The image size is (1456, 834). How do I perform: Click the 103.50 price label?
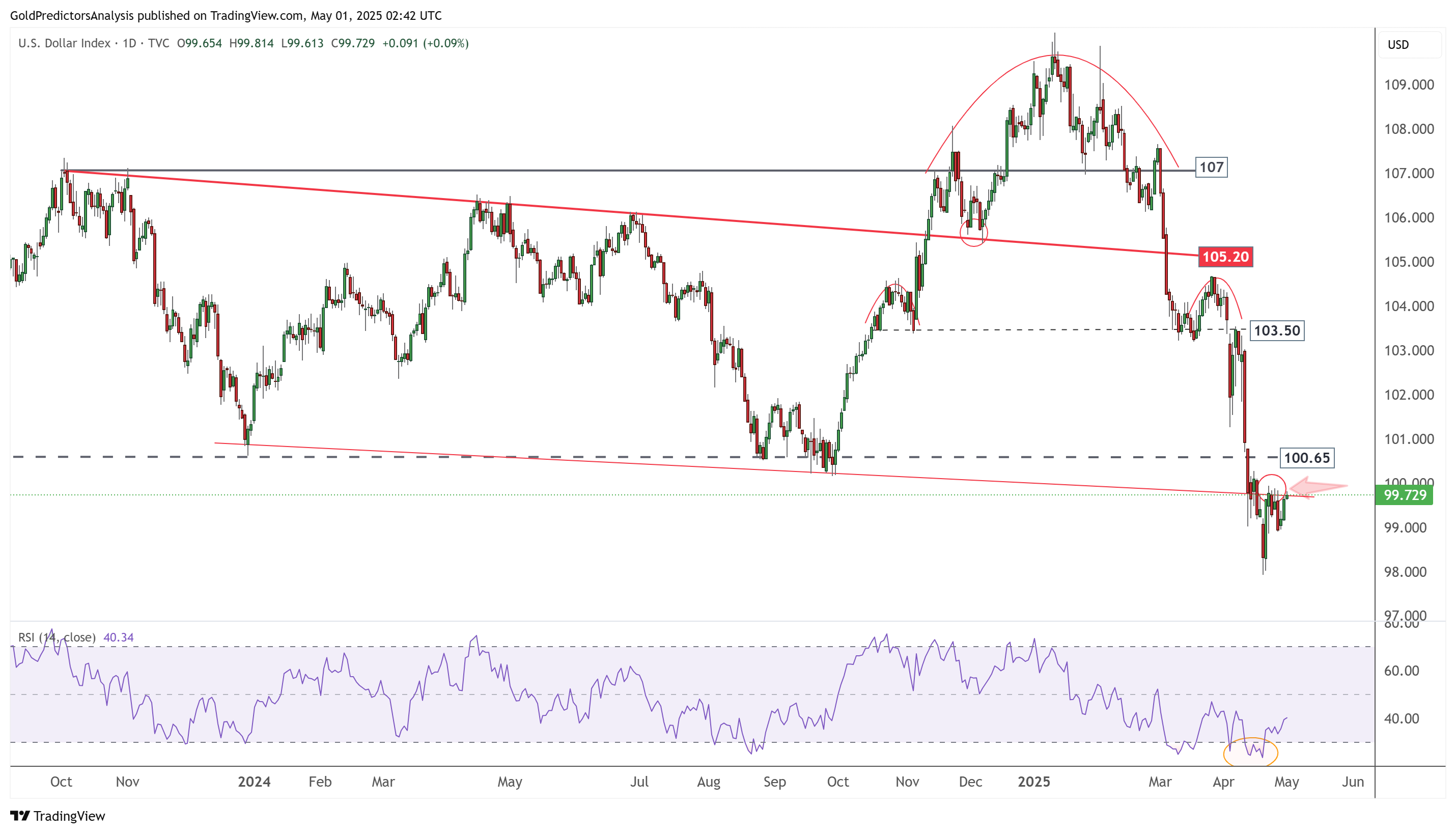point(1277,330)
